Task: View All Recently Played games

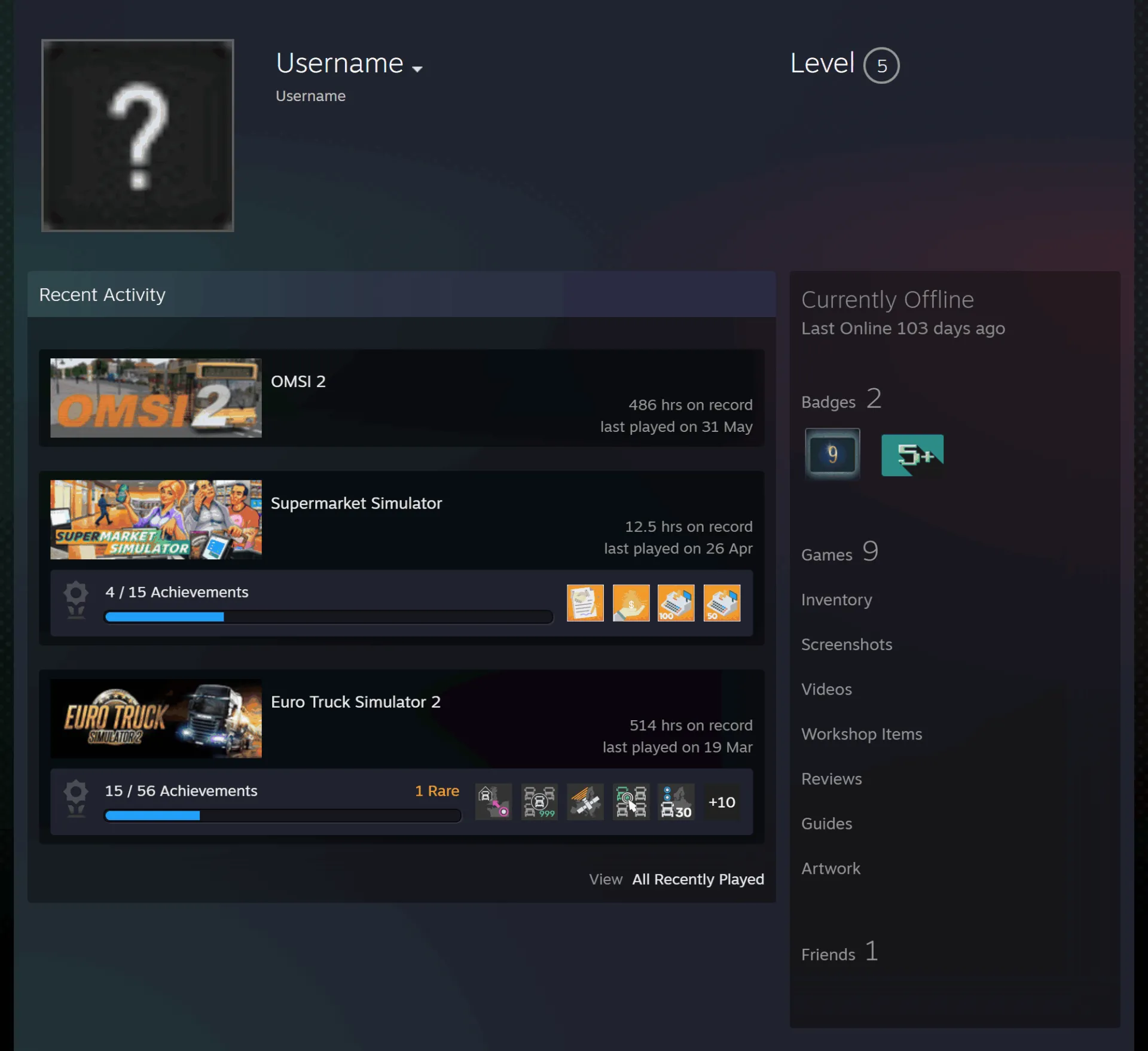Action: [x=698, y=879]
